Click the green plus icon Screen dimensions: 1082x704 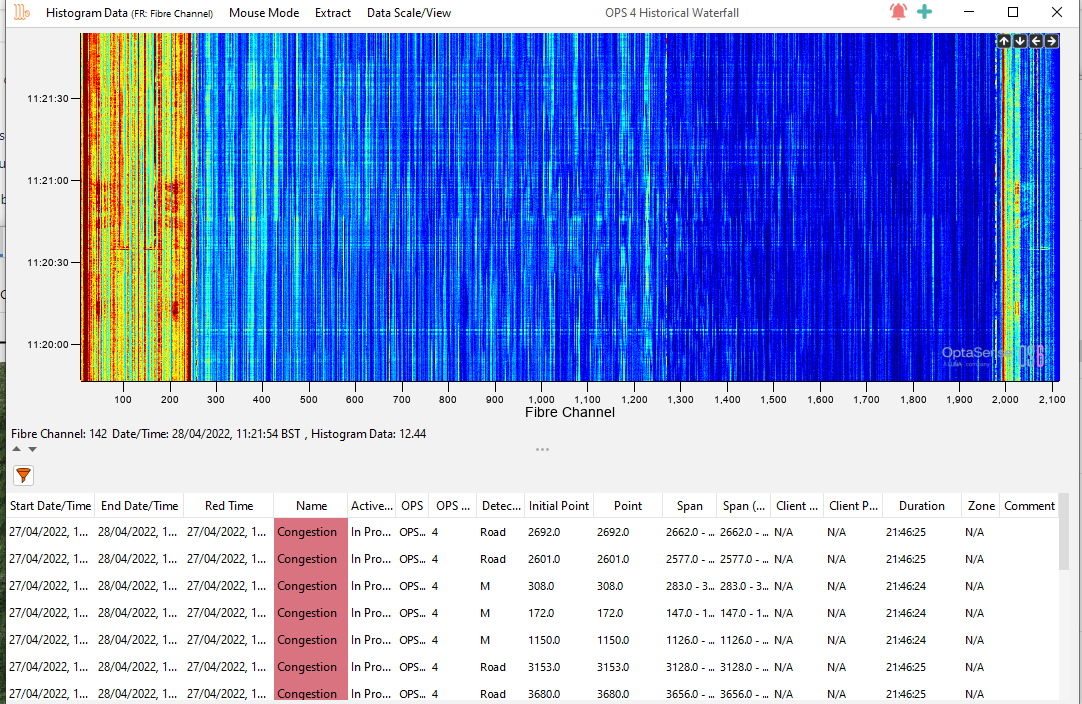[x=925, y=12]
